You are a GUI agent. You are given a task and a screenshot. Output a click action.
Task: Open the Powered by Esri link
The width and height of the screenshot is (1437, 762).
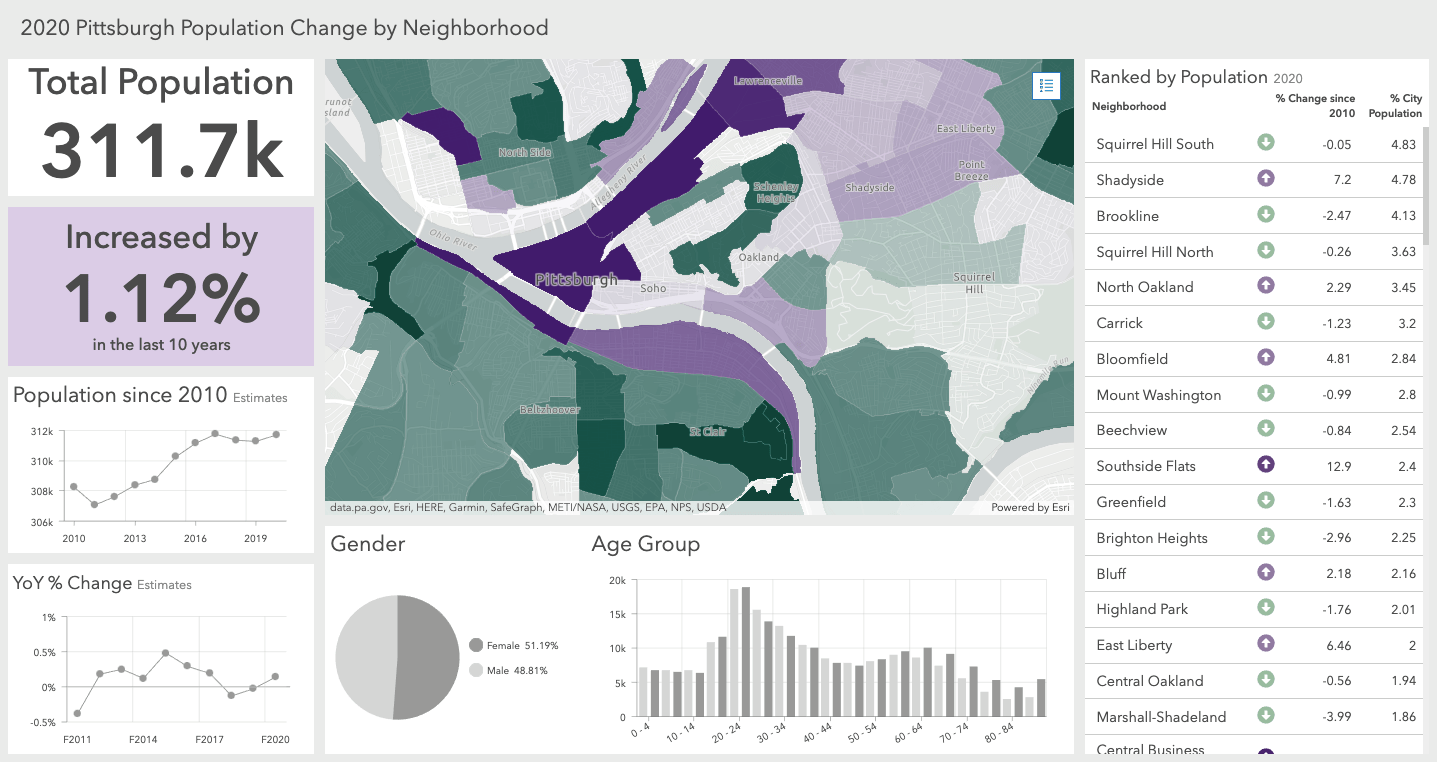click(x=1033, y=507)
